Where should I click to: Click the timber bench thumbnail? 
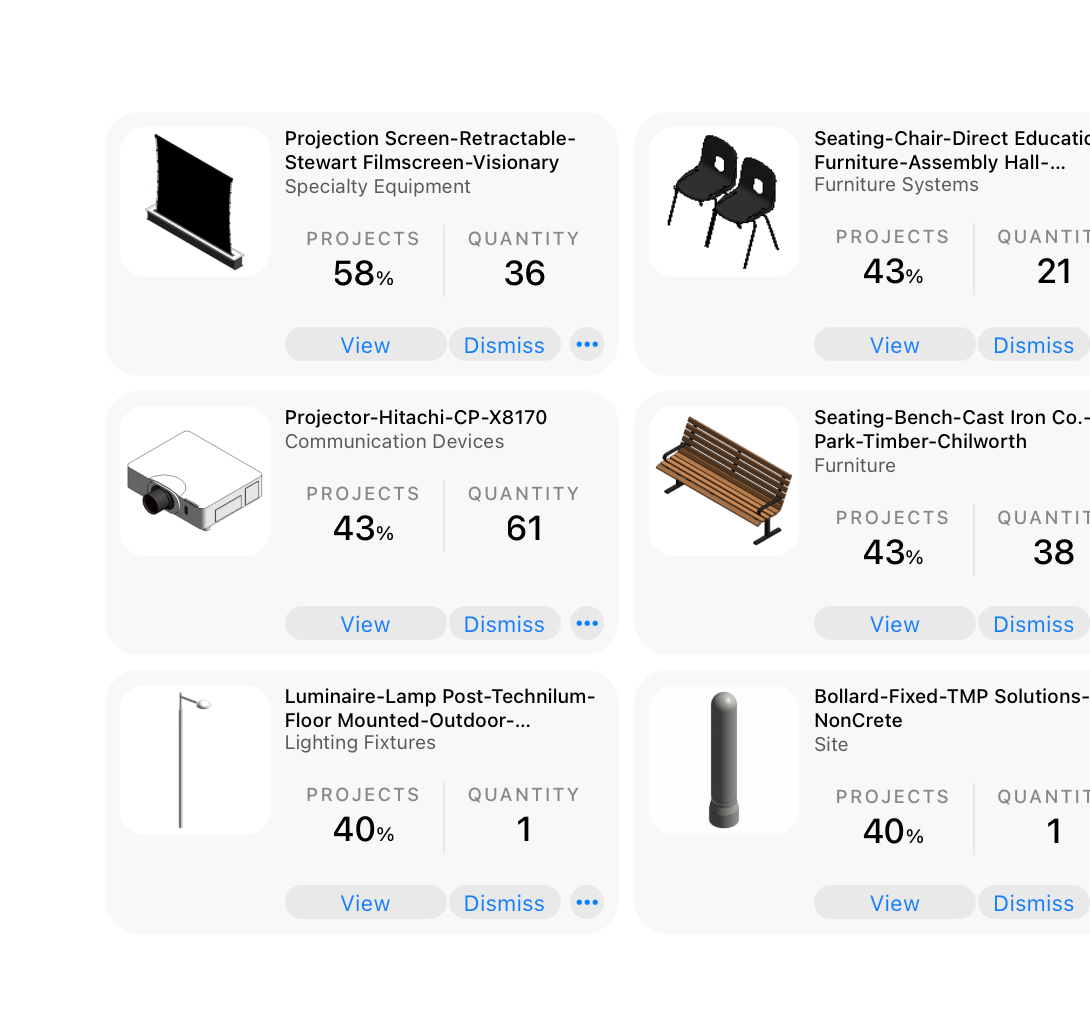tap(724, 481)
